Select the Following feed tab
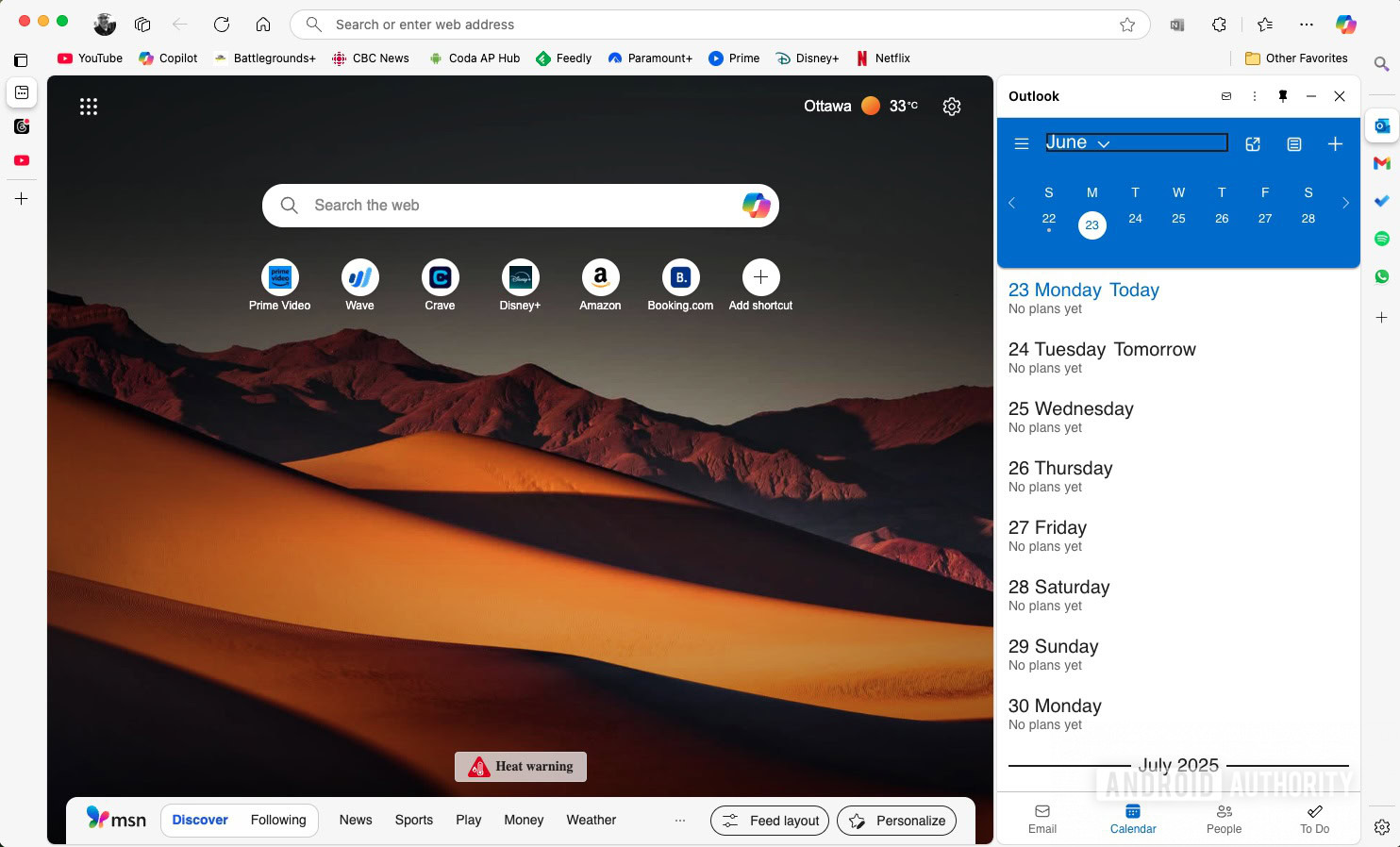1400x847 pixels. (x=278, y=821)
